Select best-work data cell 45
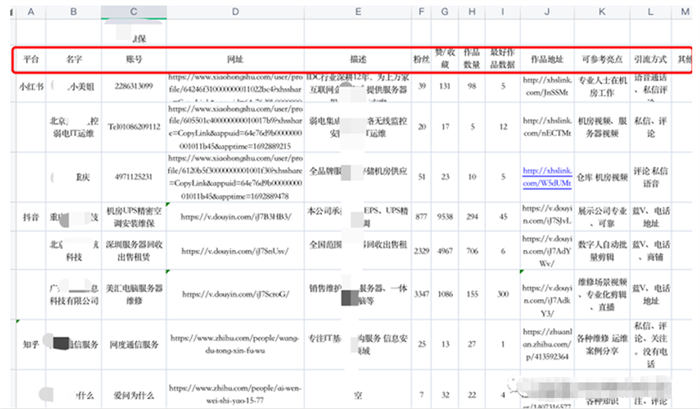Viewport: 700px width, 409px height. click(503, 217)
